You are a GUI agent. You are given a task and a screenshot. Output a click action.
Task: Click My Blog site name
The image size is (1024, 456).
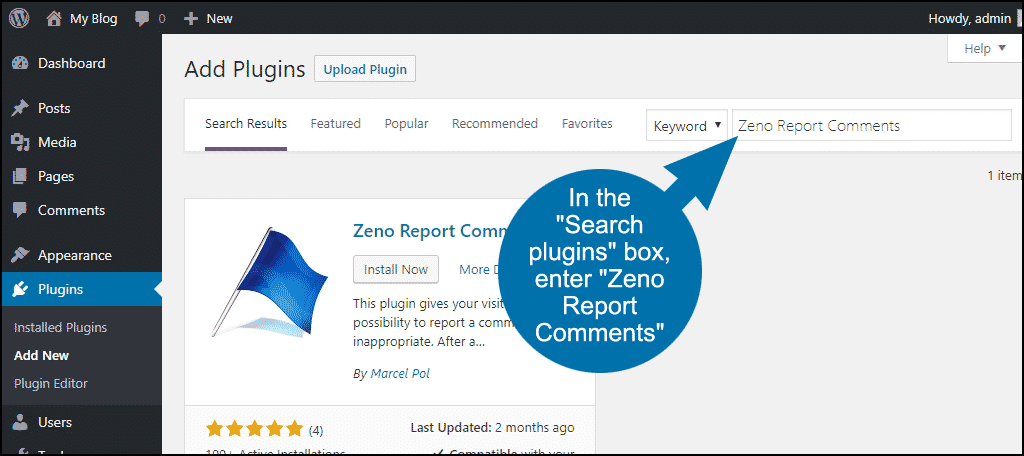tap(93, 19)
